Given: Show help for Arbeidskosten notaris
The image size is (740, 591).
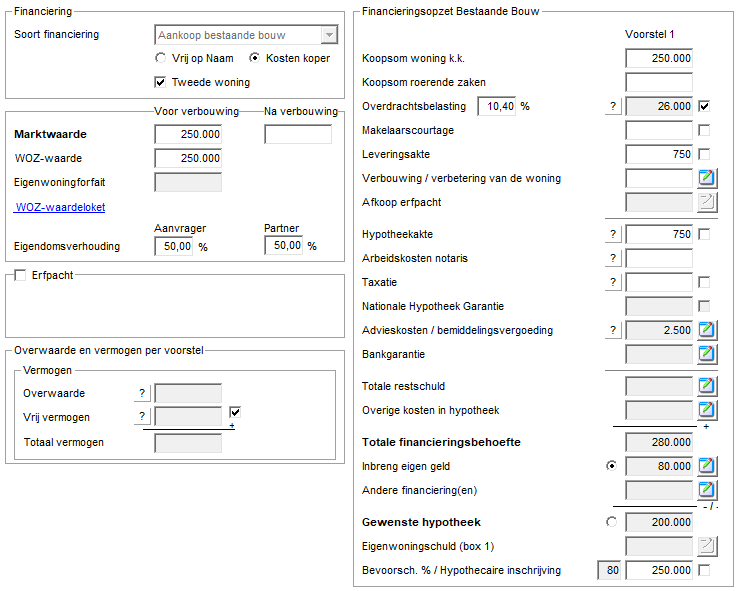Looking at the screenshot, I should [613, 258].
